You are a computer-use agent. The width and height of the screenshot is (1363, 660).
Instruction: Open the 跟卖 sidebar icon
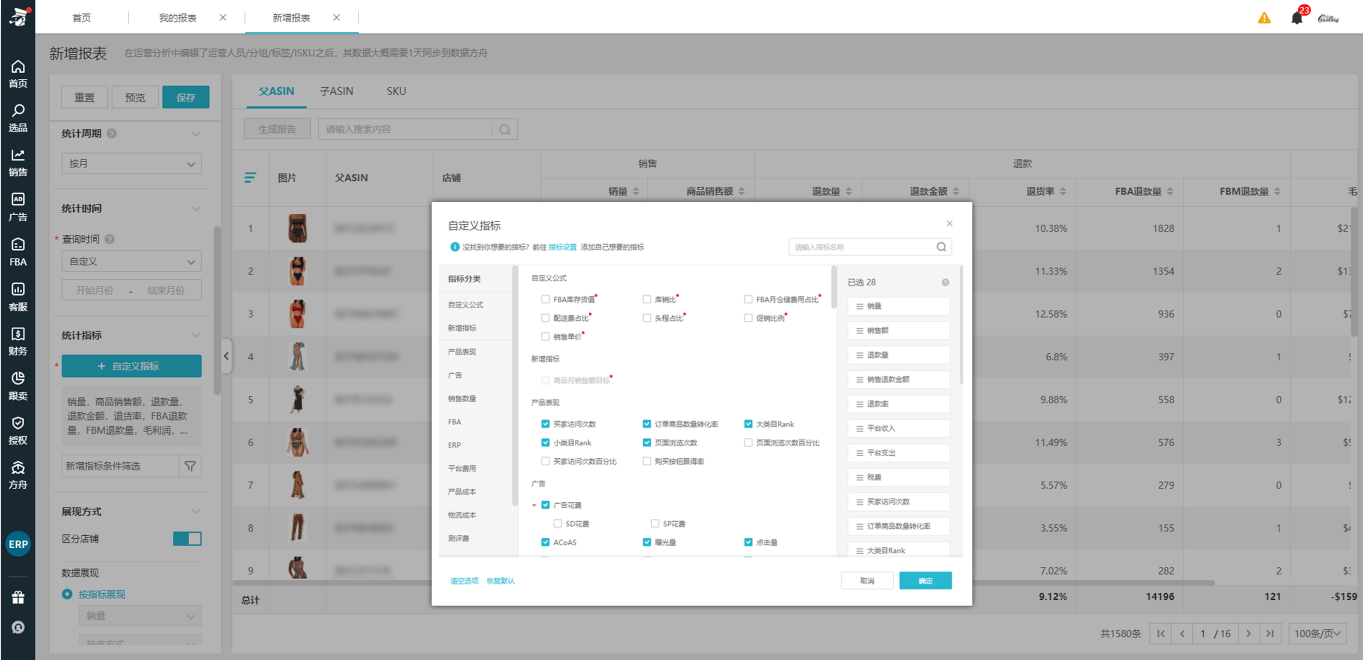click(x=18, y=384)
